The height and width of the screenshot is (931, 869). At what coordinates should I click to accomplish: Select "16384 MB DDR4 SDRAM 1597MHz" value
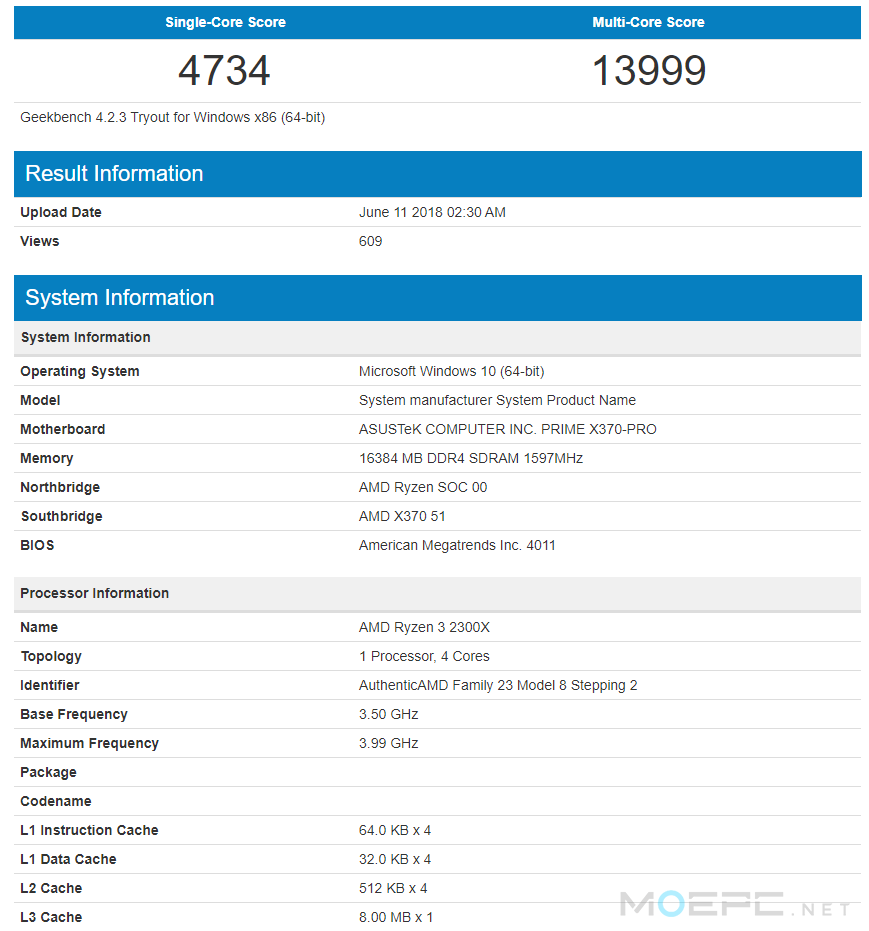[x=471, y=459]
